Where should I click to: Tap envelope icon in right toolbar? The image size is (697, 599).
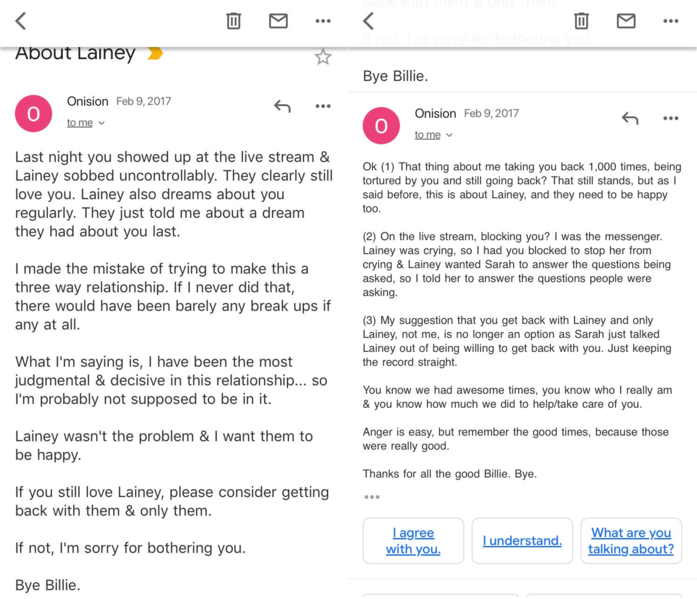tap(626, 20)
